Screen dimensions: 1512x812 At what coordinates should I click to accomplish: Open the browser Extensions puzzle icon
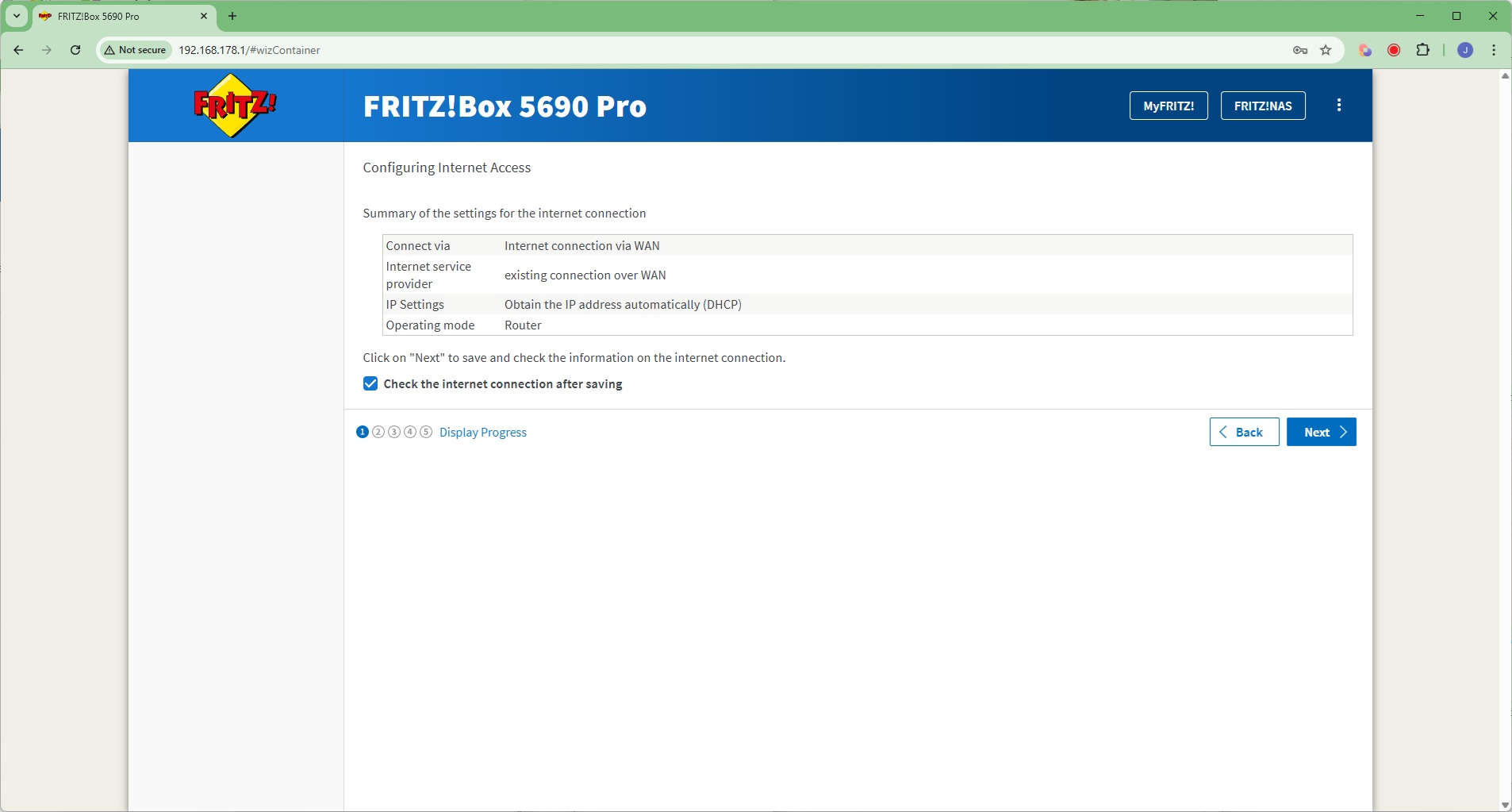click(x=1423, y=50)
